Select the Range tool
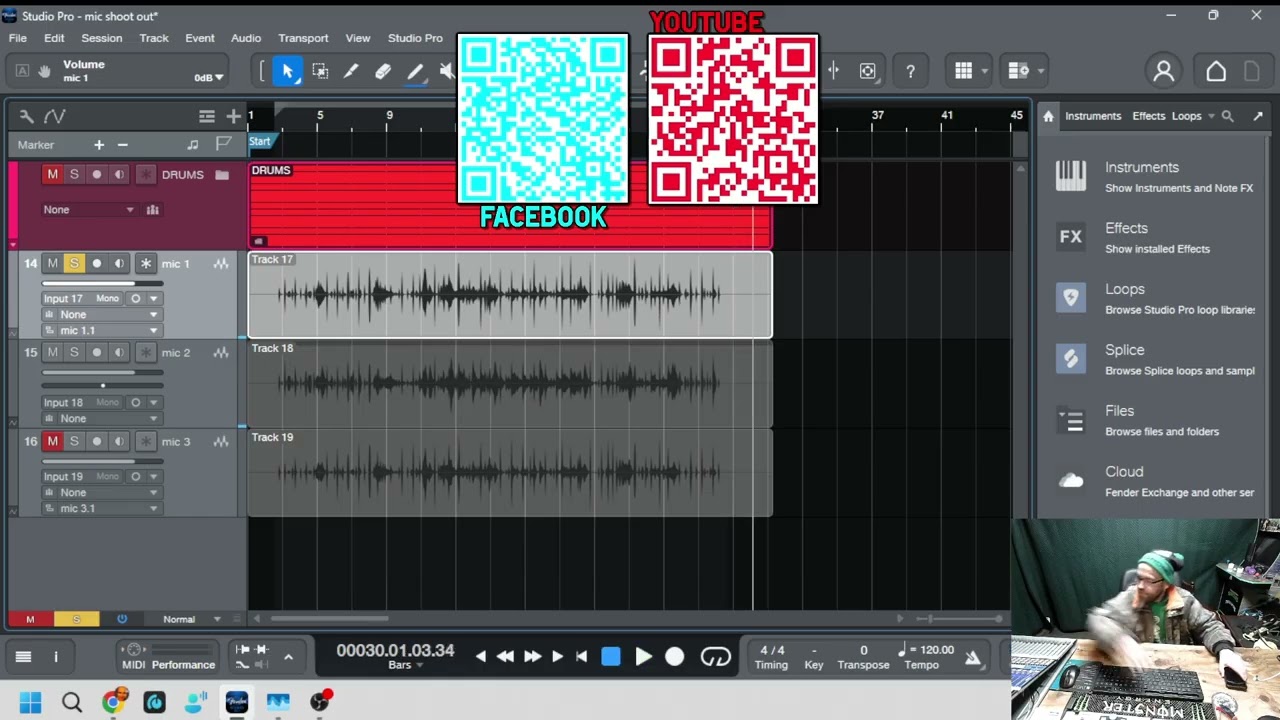The width and height of the screenshot is (1280, 720). tap(320, 71)
